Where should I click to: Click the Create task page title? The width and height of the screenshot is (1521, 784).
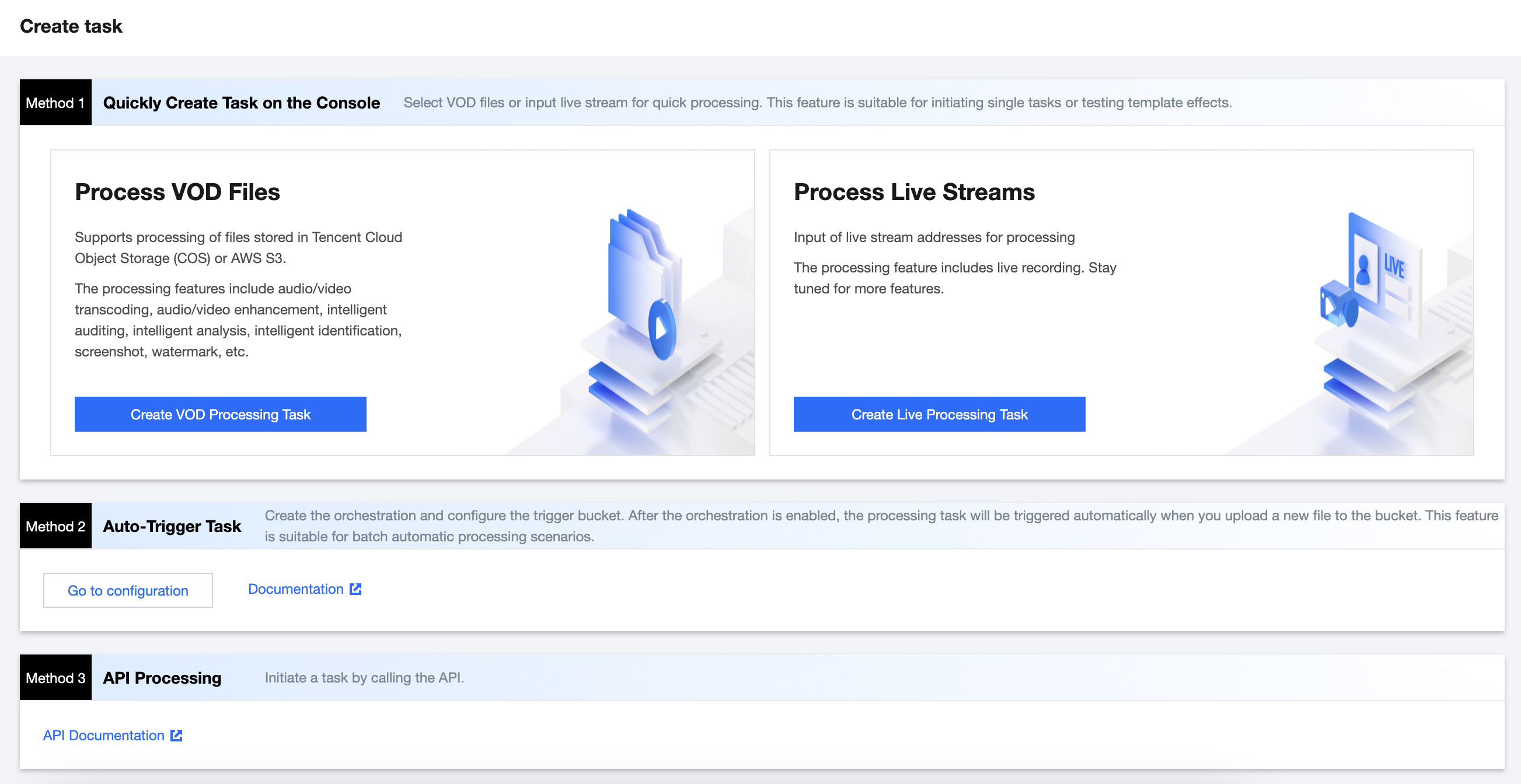coord(71,26)
